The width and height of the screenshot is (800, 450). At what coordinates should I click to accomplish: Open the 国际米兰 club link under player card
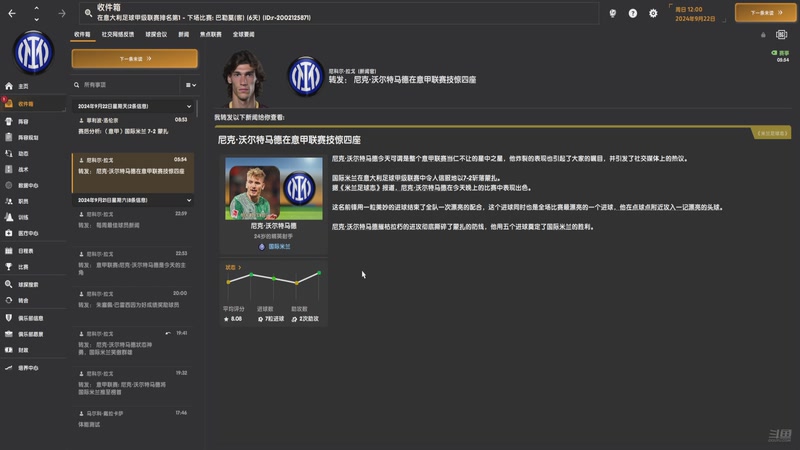point(279,246)
